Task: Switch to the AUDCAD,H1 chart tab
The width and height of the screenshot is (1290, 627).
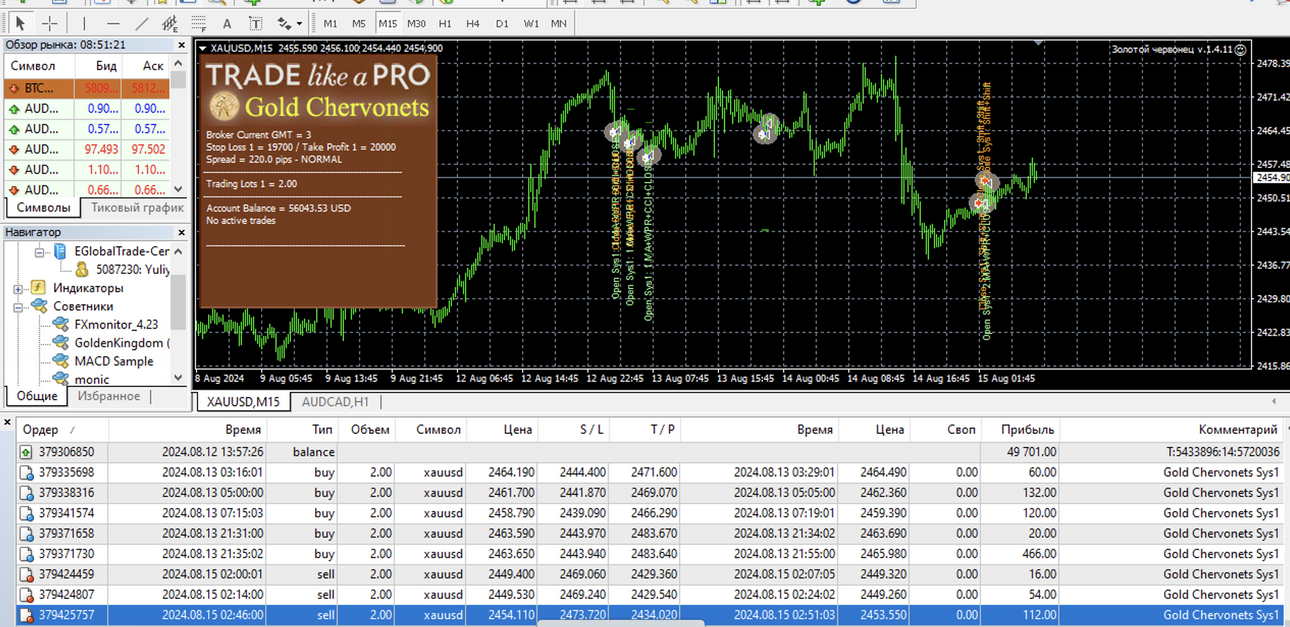Action: click(335, 401)
